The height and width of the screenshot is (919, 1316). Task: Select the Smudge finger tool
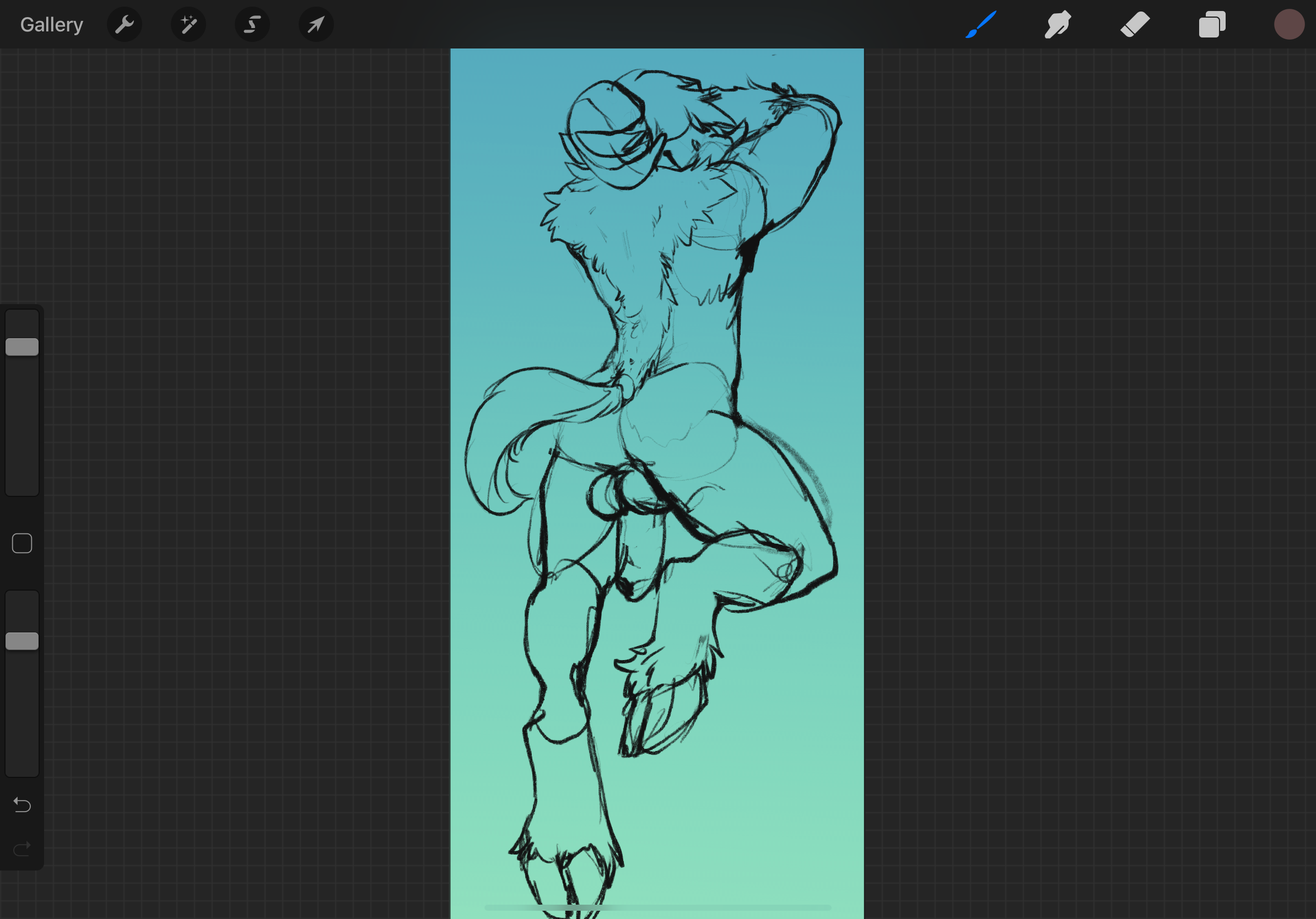tap(1058, 25)
